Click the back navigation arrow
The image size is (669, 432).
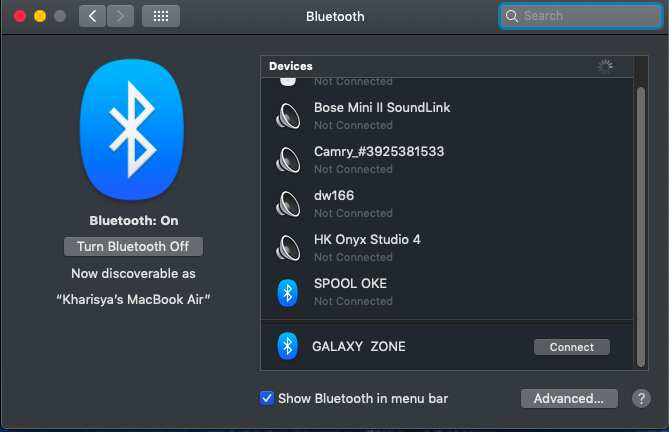pos(92,16)
